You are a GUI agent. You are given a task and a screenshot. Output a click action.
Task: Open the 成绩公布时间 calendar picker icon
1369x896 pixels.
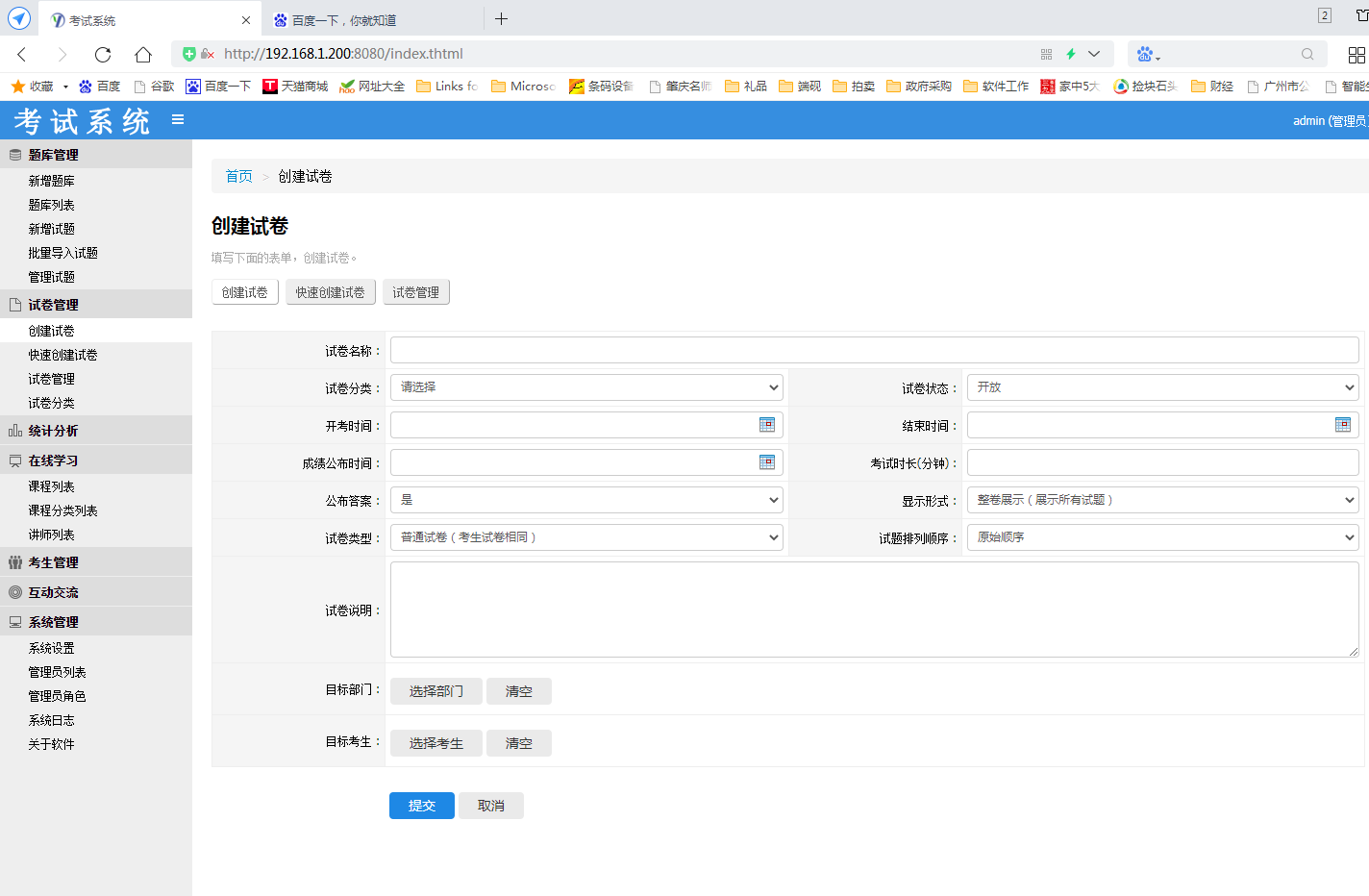pyautogui.click(x=766, y=462)
